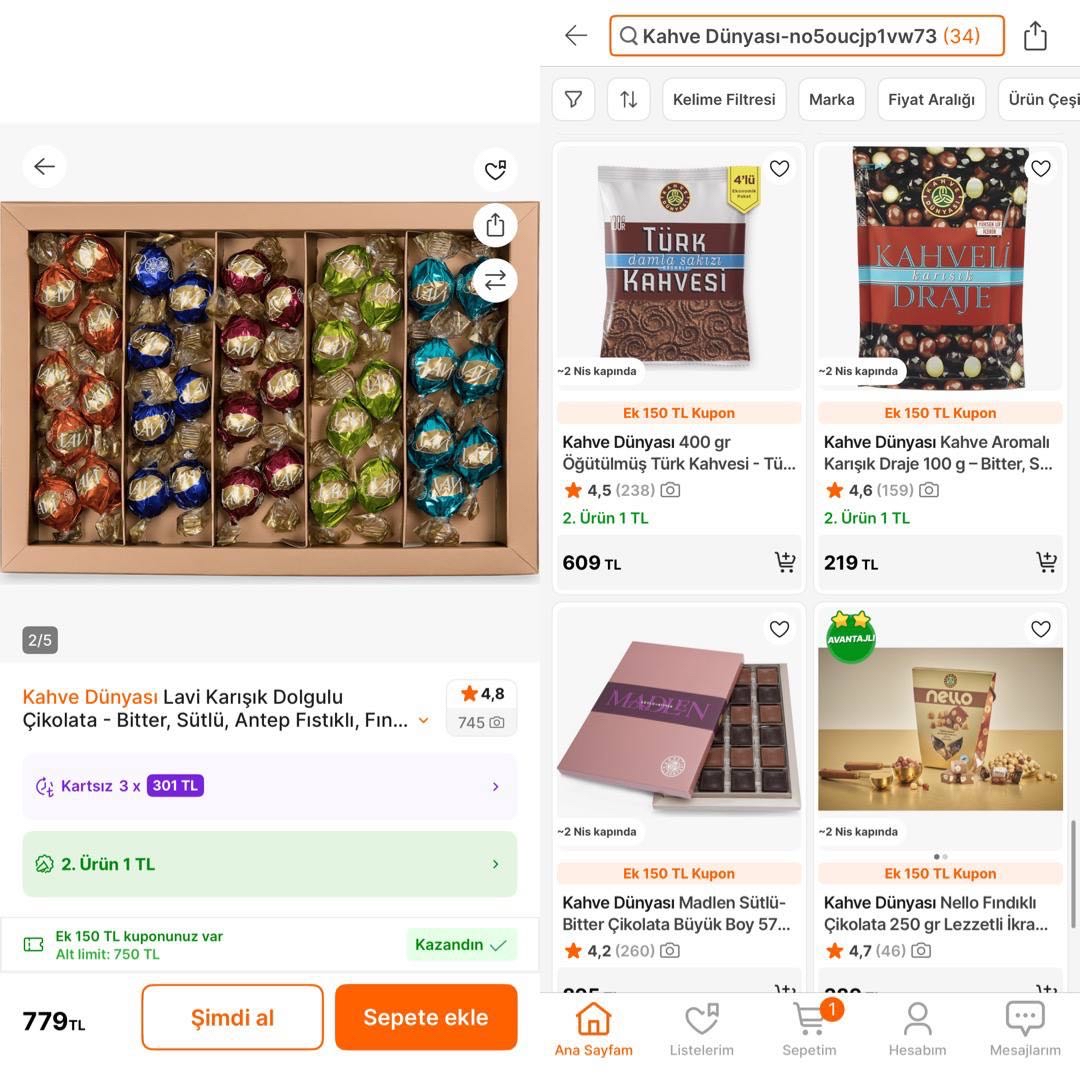Viewport: 1080px width, 1080px height.
Task: Go back from the product detail page
Action: point(45,167)
